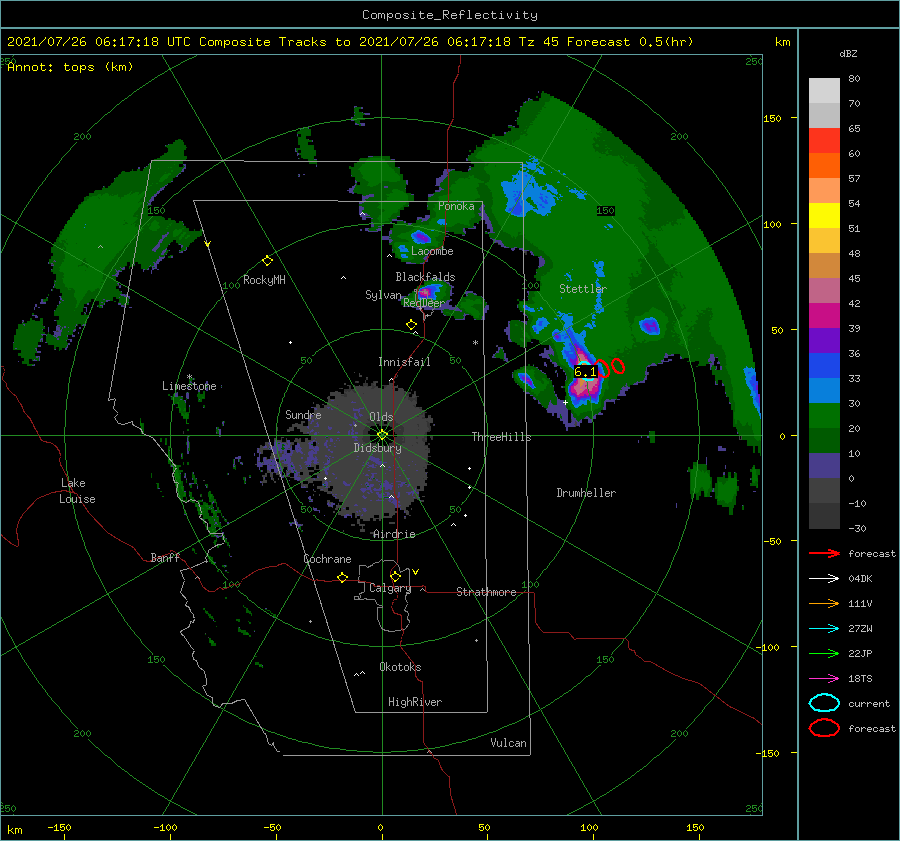Image resolution: width=900 pixels, height=841 pixels.
Task: Click the Airdrie city label
Action: 394,534
